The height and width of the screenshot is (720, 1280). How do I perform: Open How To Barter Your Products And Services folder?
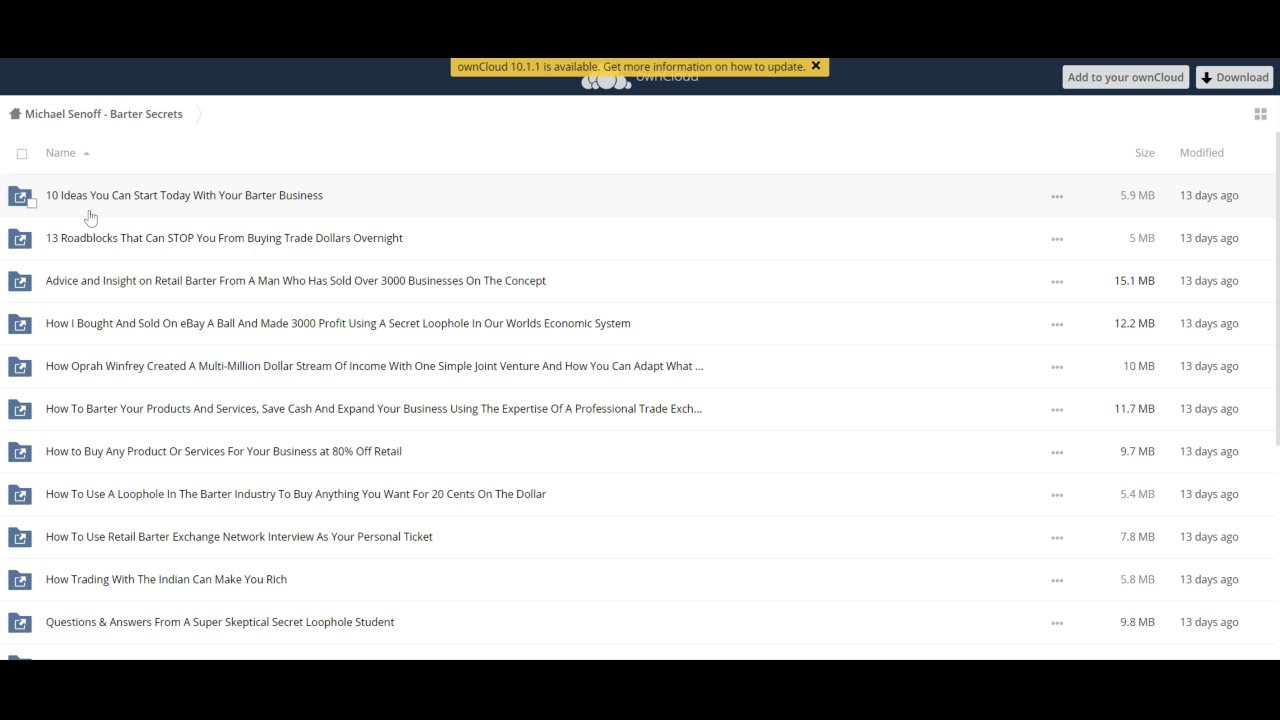(x=374, y=409)
